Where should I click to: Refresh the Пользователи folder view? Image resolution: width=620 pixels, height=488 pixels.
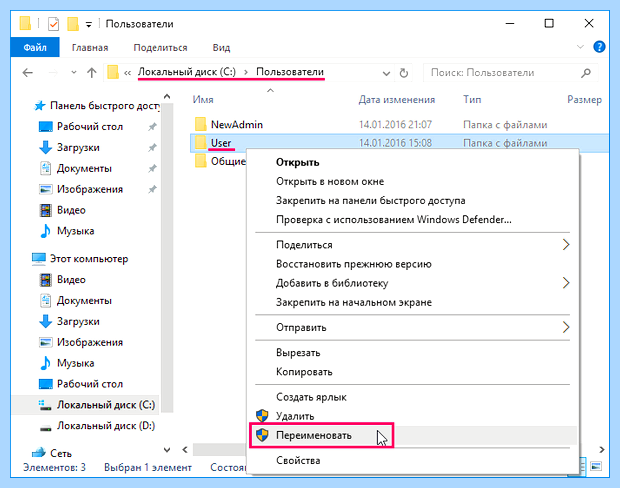pos(403,73)
